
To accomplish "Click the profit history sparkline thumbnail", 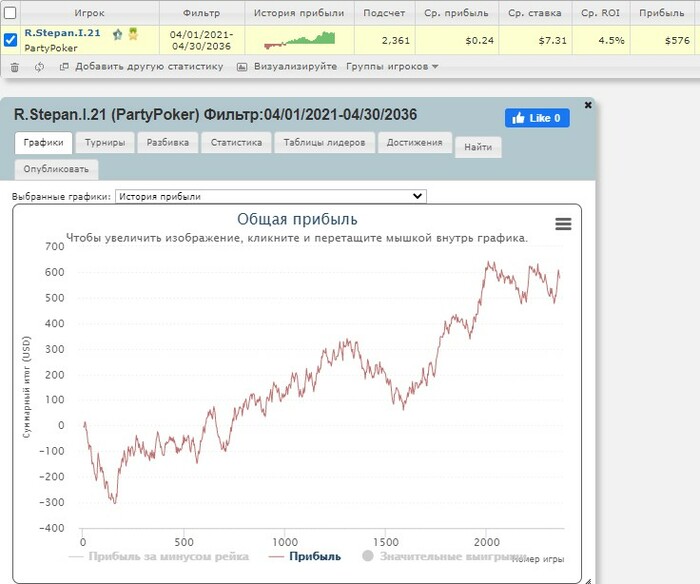I will point(299,40).
